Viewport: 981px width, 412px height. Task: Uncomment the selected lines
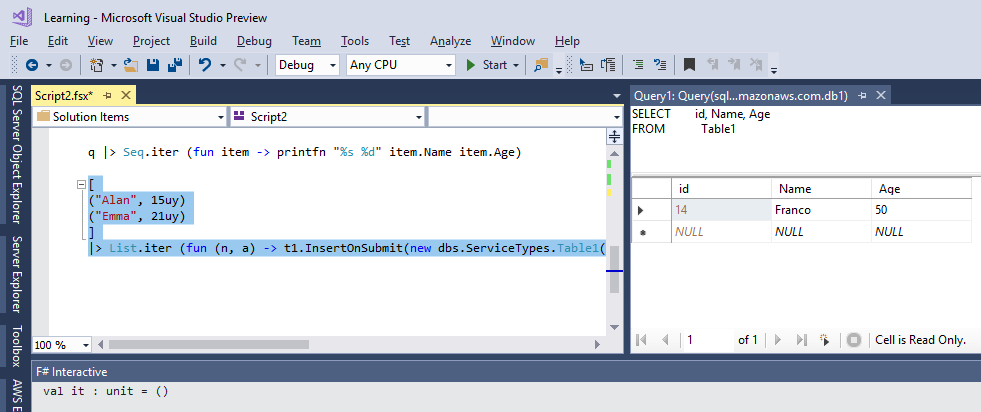click(x=659, y=65)
